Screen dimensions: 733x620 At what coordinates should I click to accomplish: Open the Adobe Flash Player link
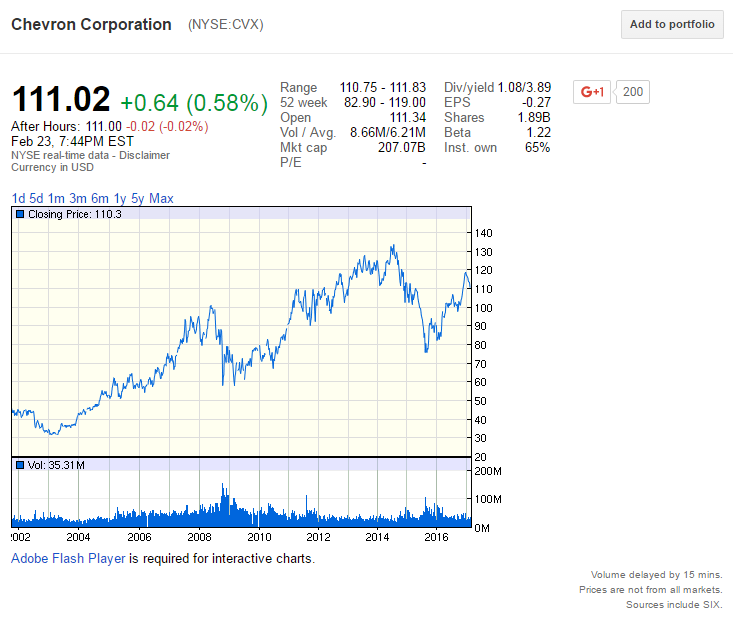68,558
